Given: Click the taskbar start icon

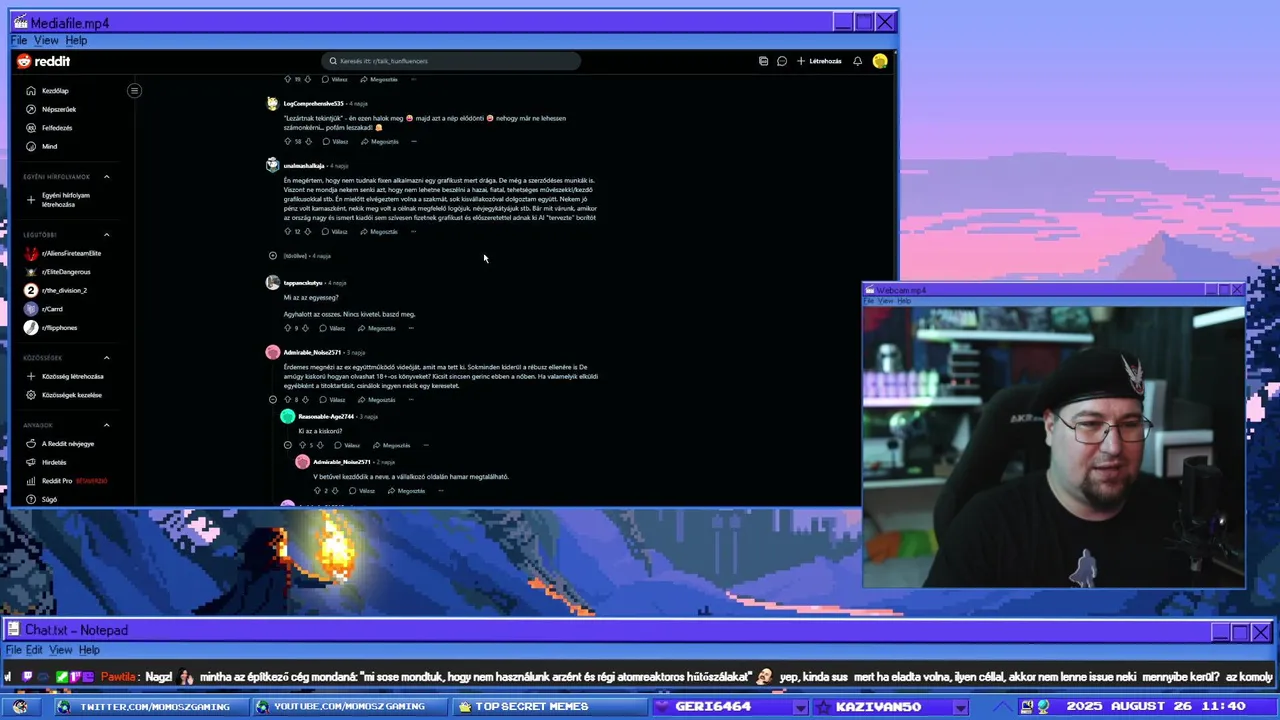Looking at the screenshot, I should [x=20, y=706].
